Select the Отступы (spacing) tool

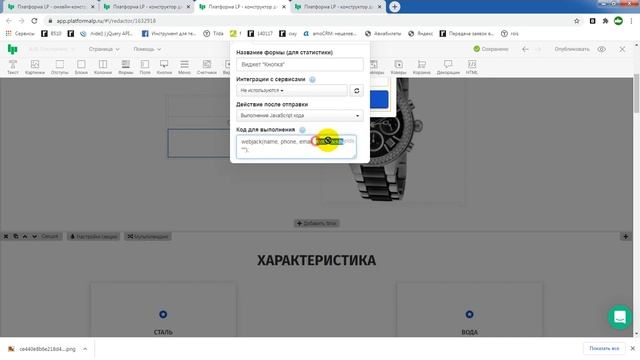coord(60,67)
